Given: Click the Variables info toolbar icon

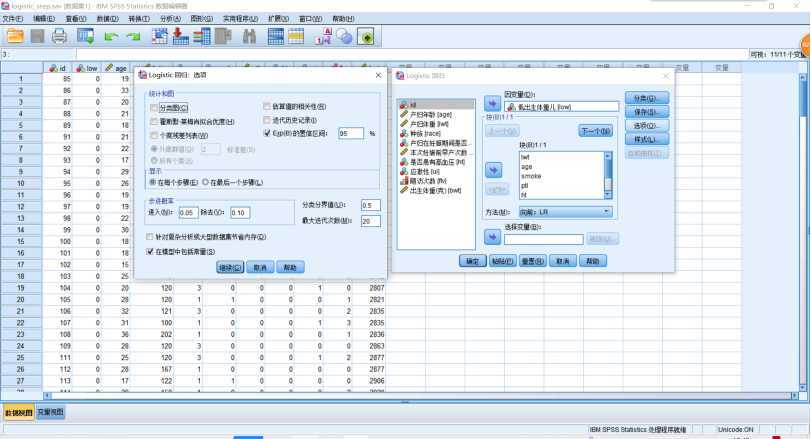Looking at the screenshot, I should pos(201,36).
